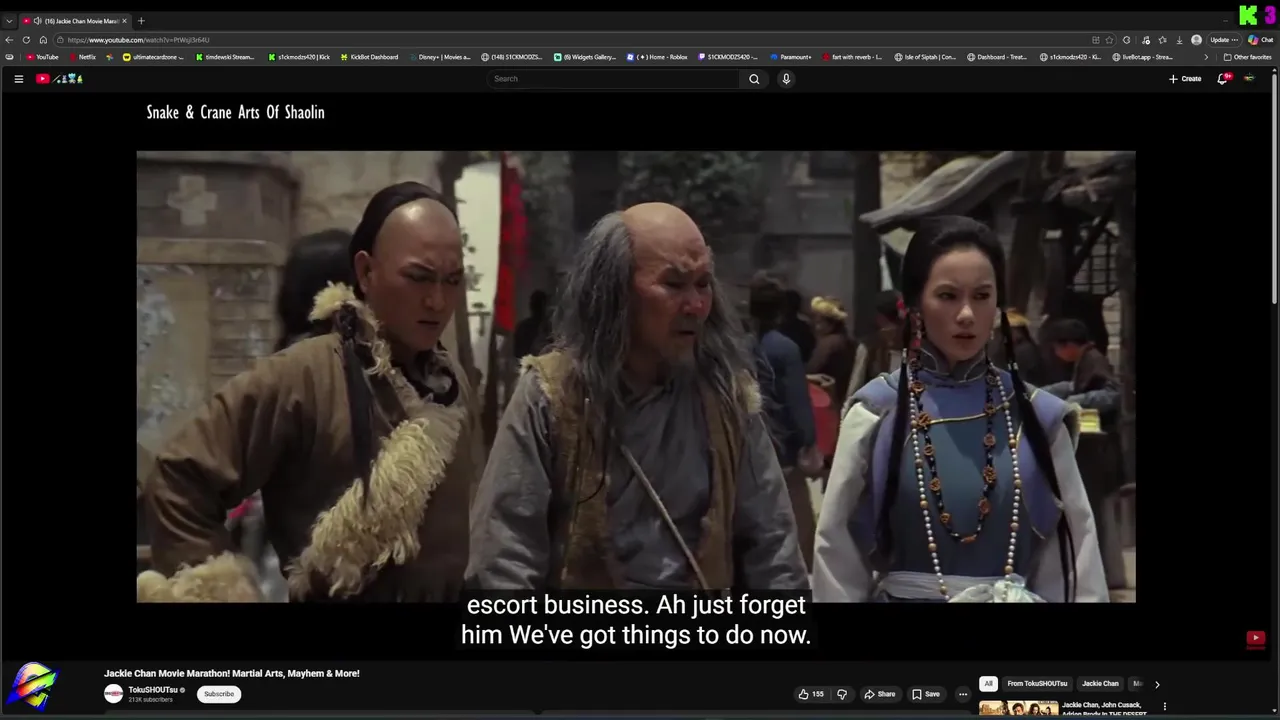Open the ultimatecardzone bookmark
The height and width of the screenshot is (720, 1280).
point(153,57)
